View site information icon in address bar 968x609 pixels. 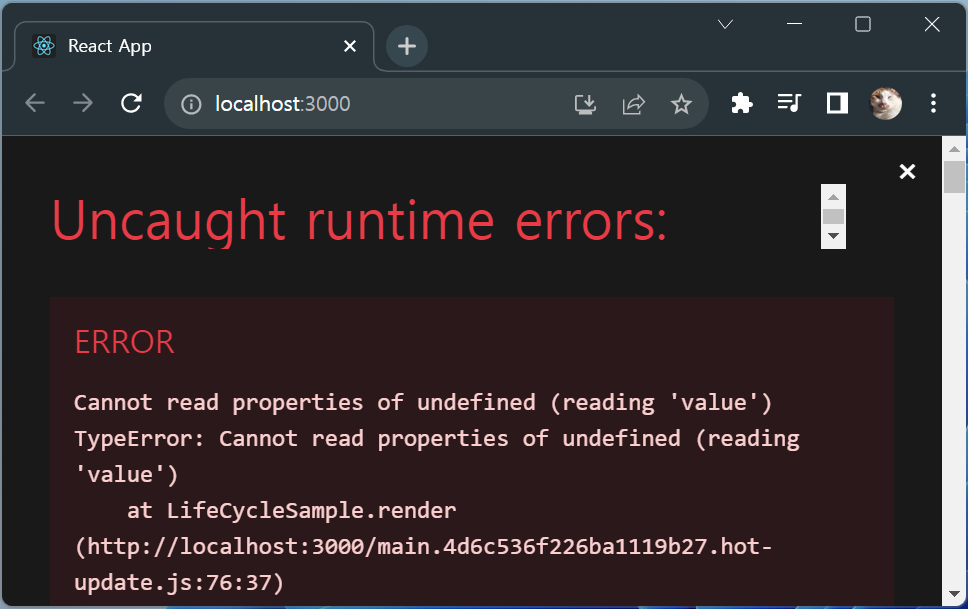coord(191,104)
